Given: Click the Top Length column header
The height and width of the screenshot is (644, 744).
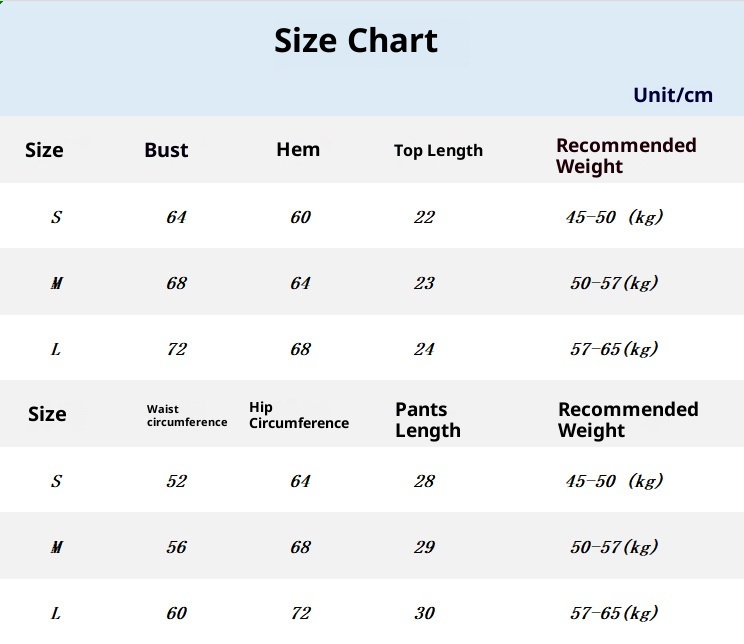Looking at the screenshot, I should coord(438,151).
